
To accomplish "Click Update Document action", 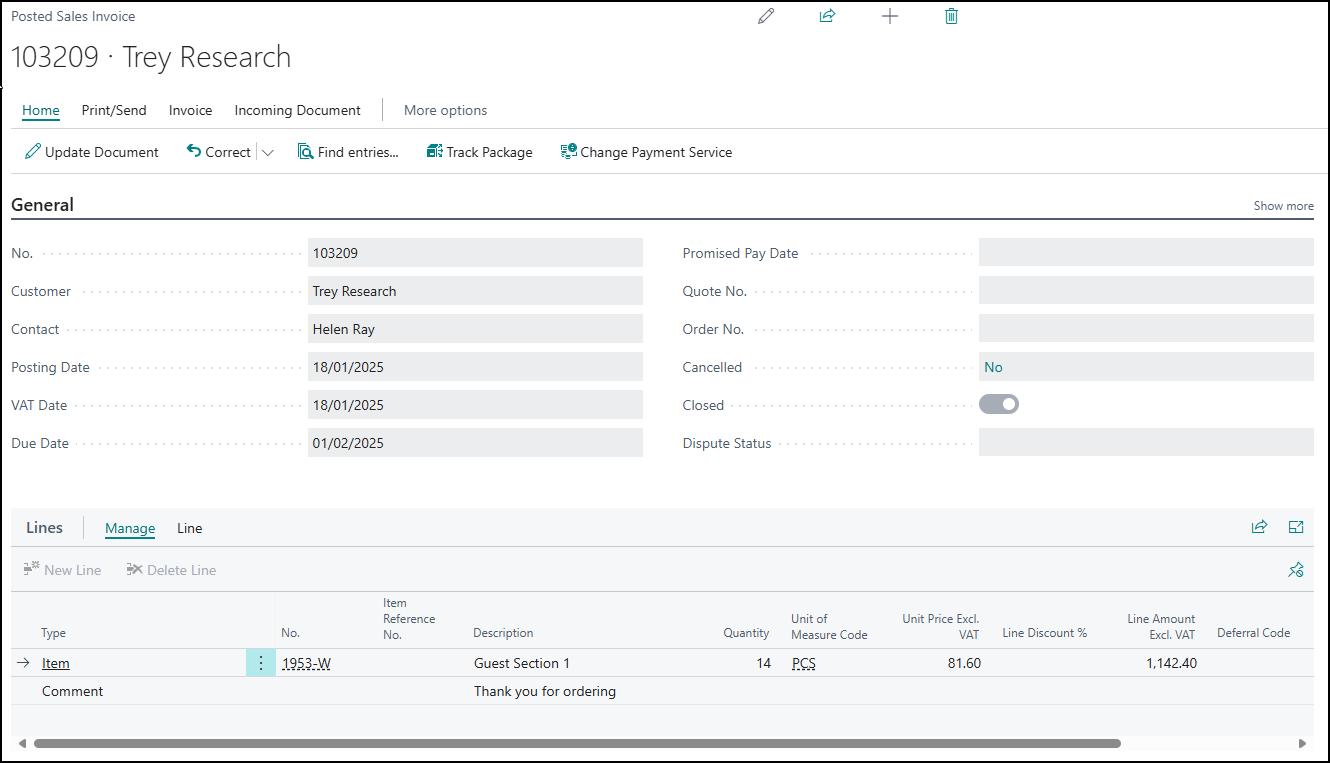I will tap(92, 152).
